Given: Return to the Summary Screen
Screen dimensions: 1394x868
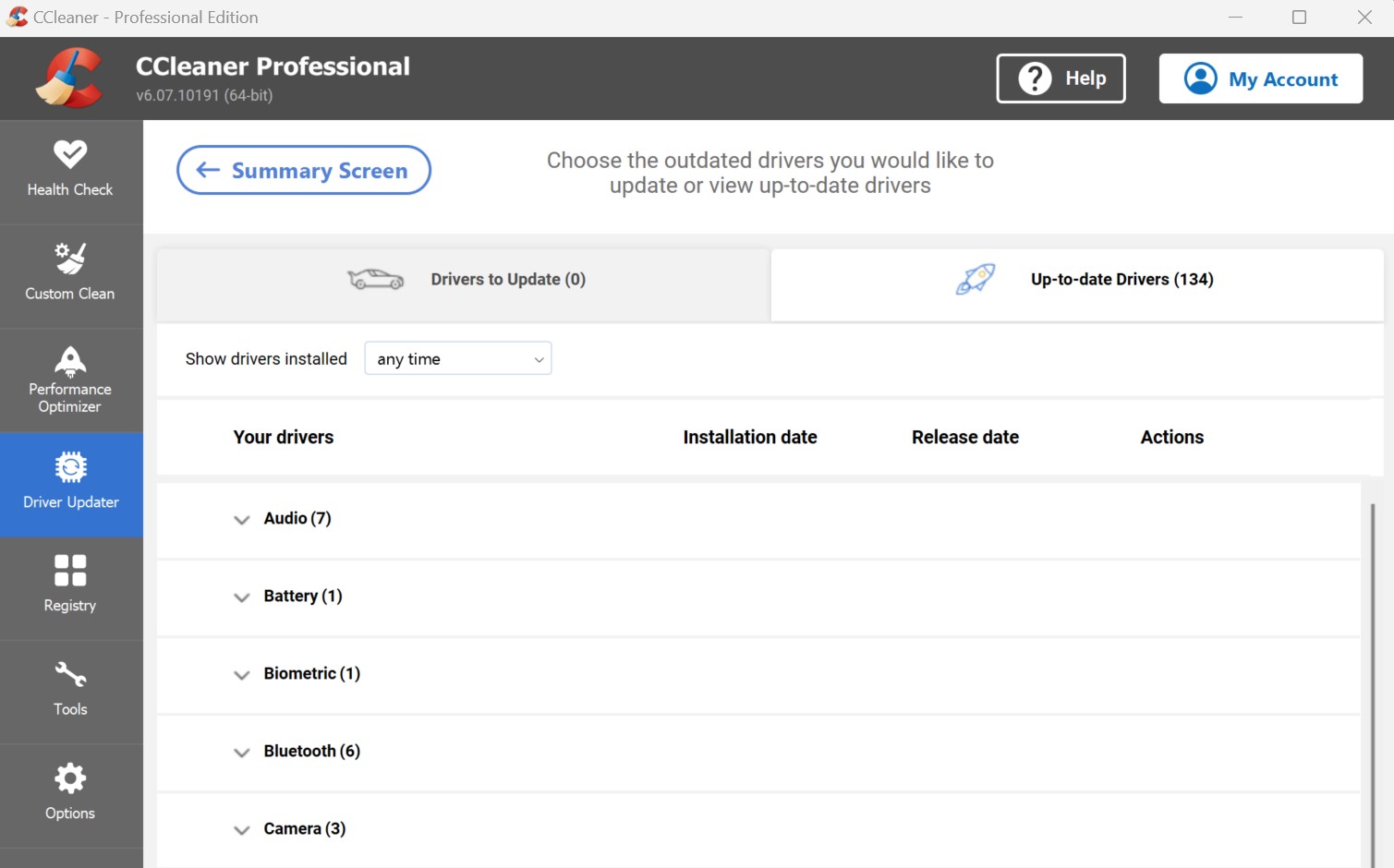Looking at the screenshot, I should click(x=304, y=171).
